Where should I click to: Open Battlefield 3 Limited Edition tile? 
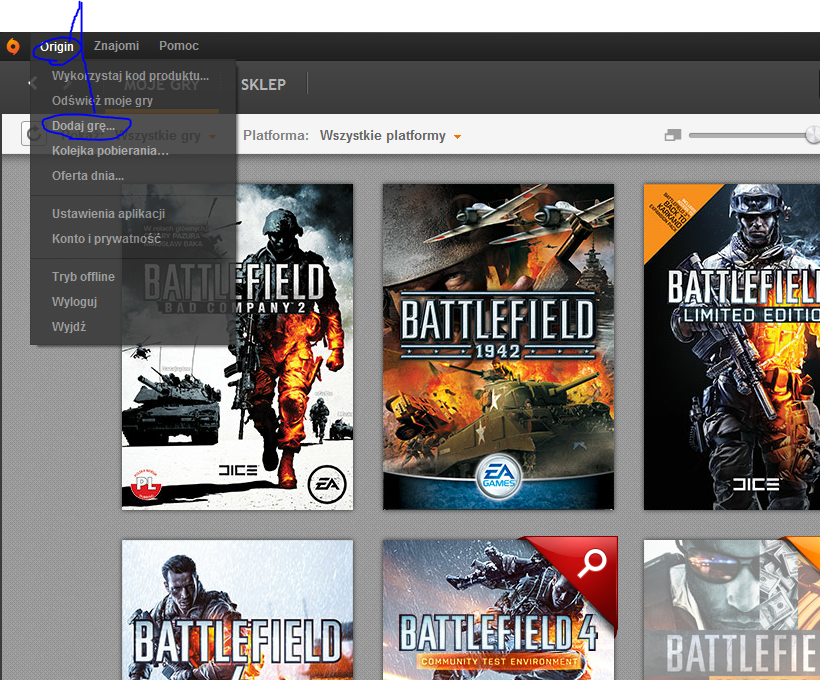732,347
